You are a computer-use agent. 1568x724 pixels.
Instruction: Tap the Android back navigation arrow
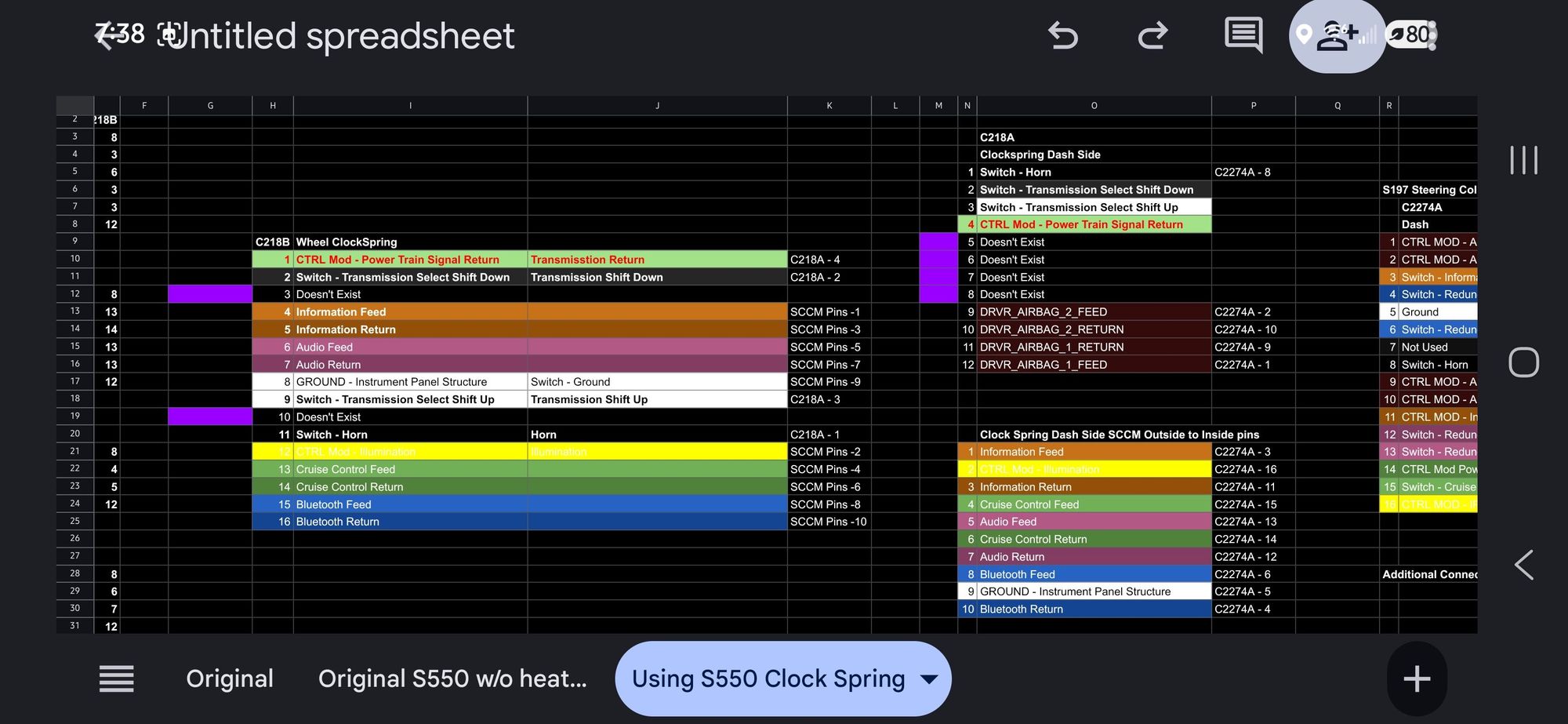point(1523,565)
